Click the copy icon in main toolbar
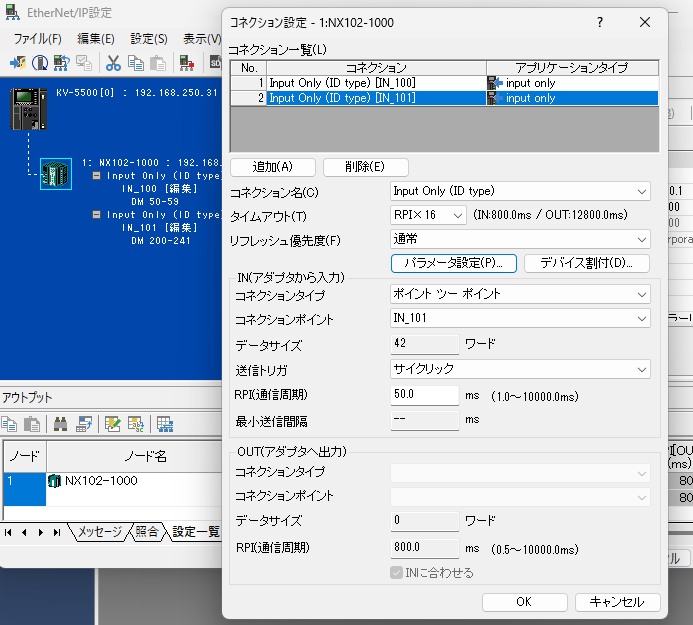The width and height of the screenshot is (693, 625). click(135, 62)
